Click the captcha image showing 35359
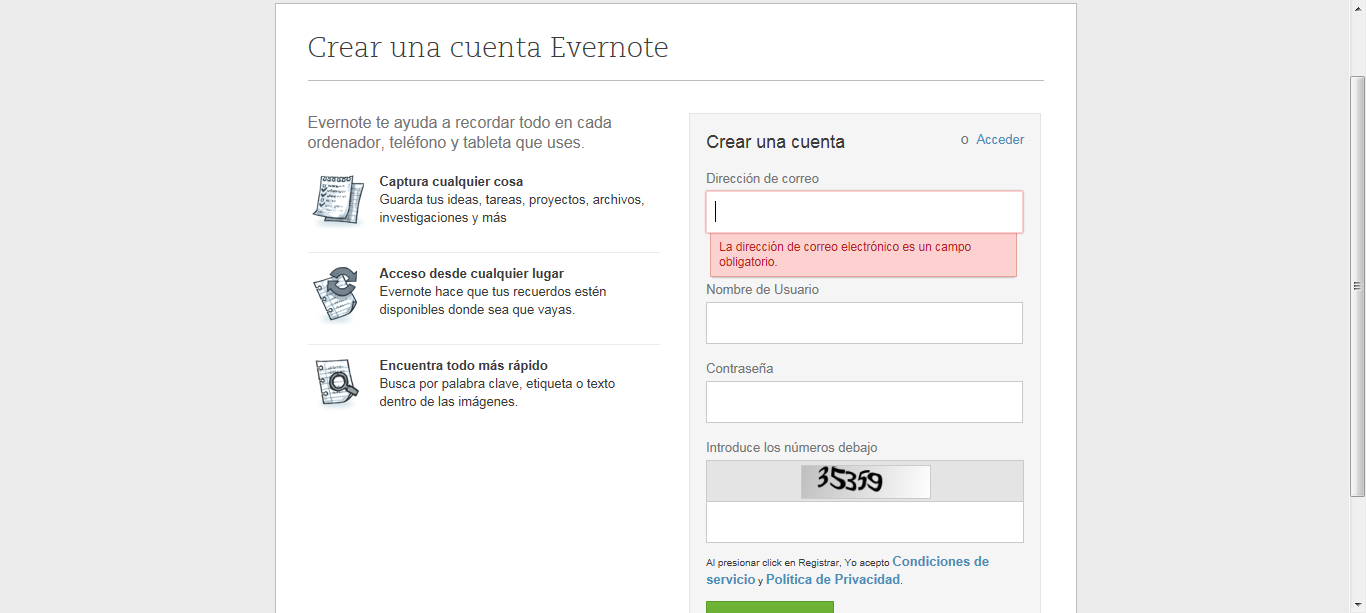This screenshot has height=613, width=1366. coord(865,481)
